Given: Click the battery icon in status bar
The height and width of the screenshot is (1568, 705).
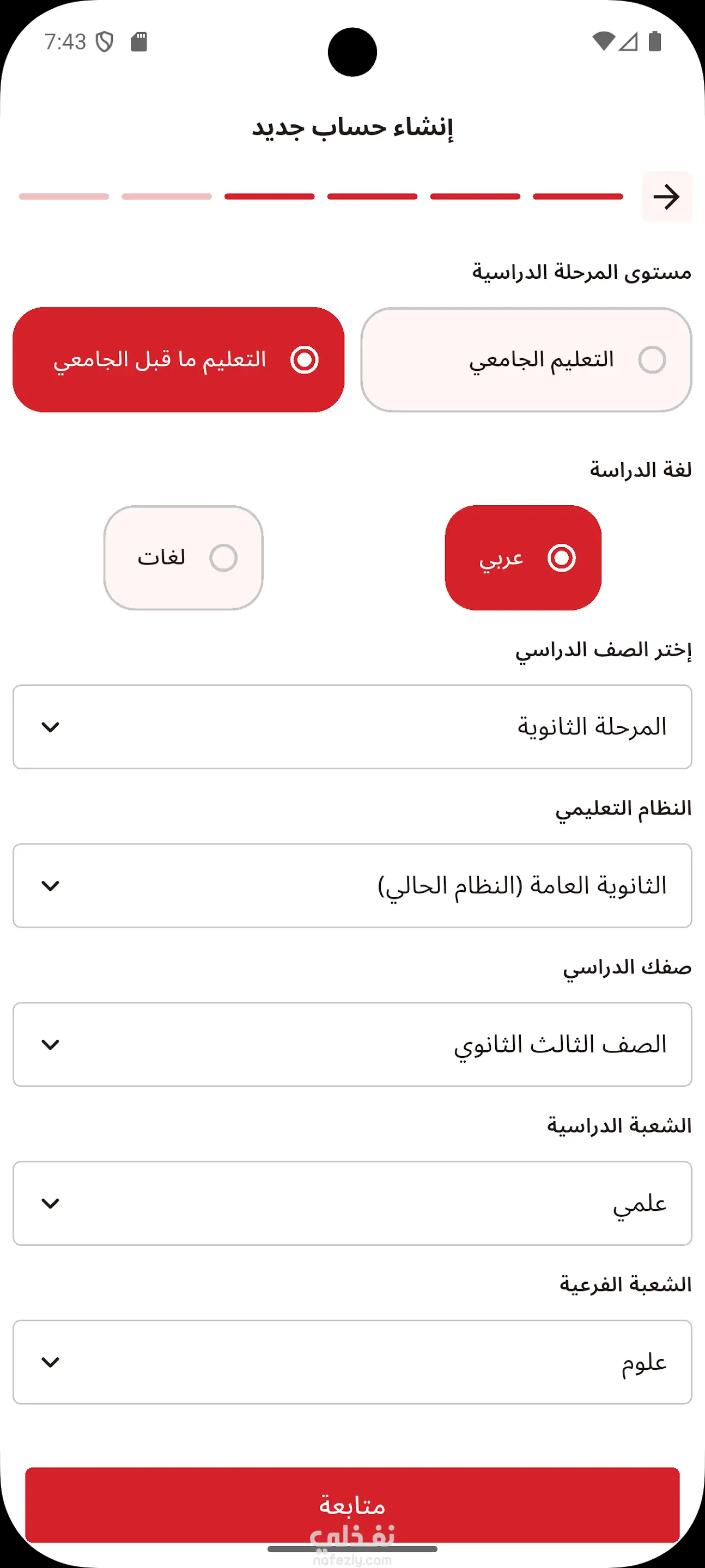Looking at the screenshot, I should 655,41.
